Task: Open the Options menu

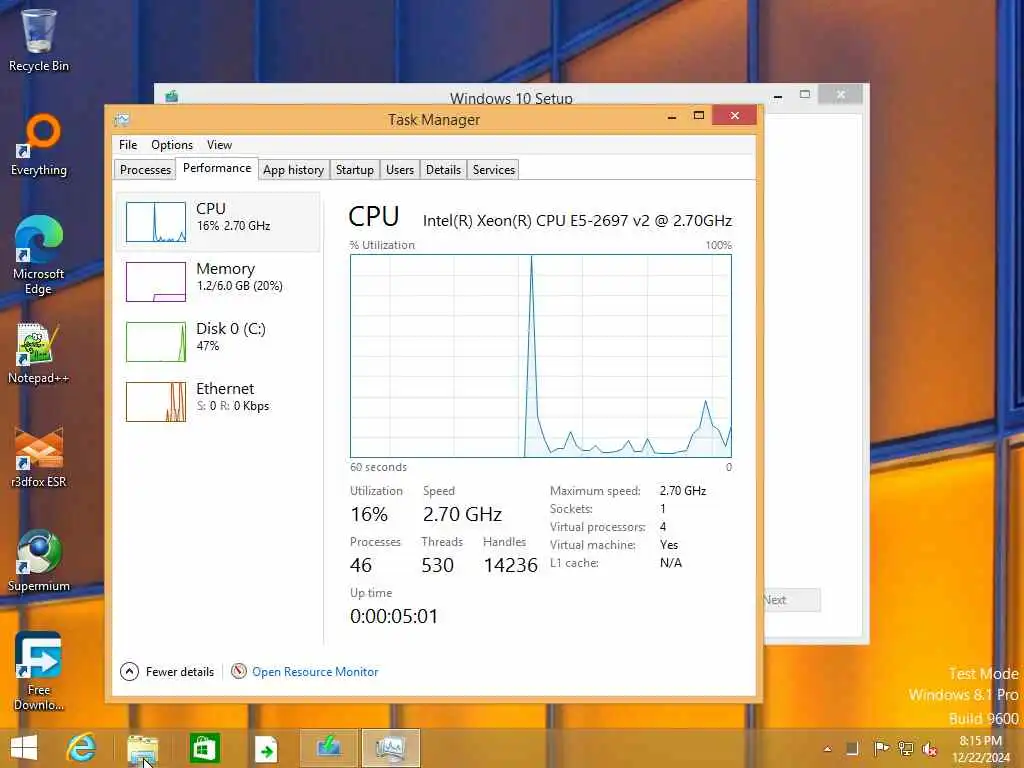Action: pyautogui.click(x=172, y=145)
